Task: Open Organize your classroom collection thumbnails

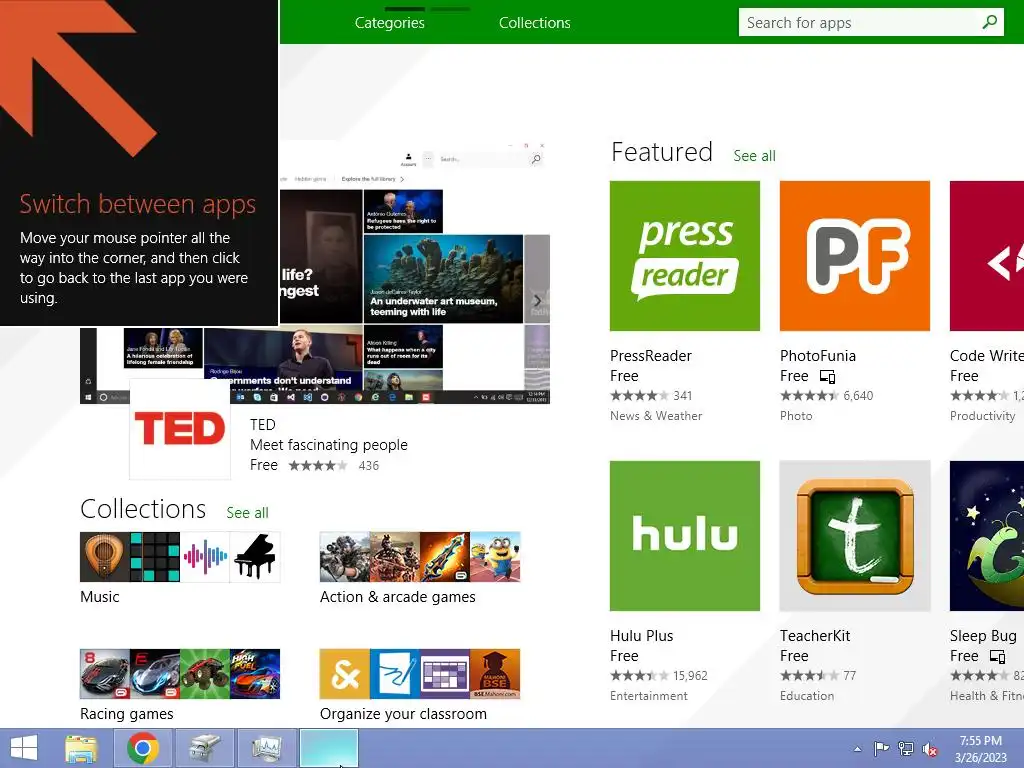Action: [420, 674]
